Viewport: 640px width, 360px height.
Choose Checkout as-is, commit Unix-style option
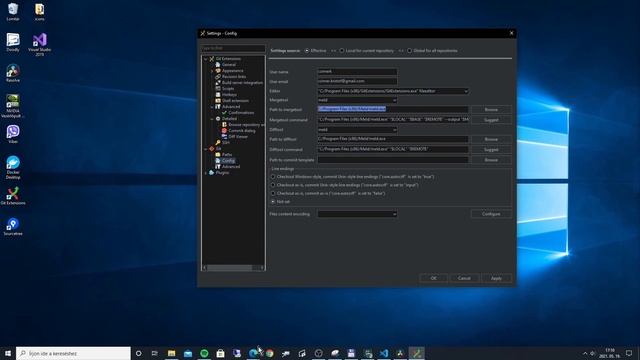click(273, 185)
